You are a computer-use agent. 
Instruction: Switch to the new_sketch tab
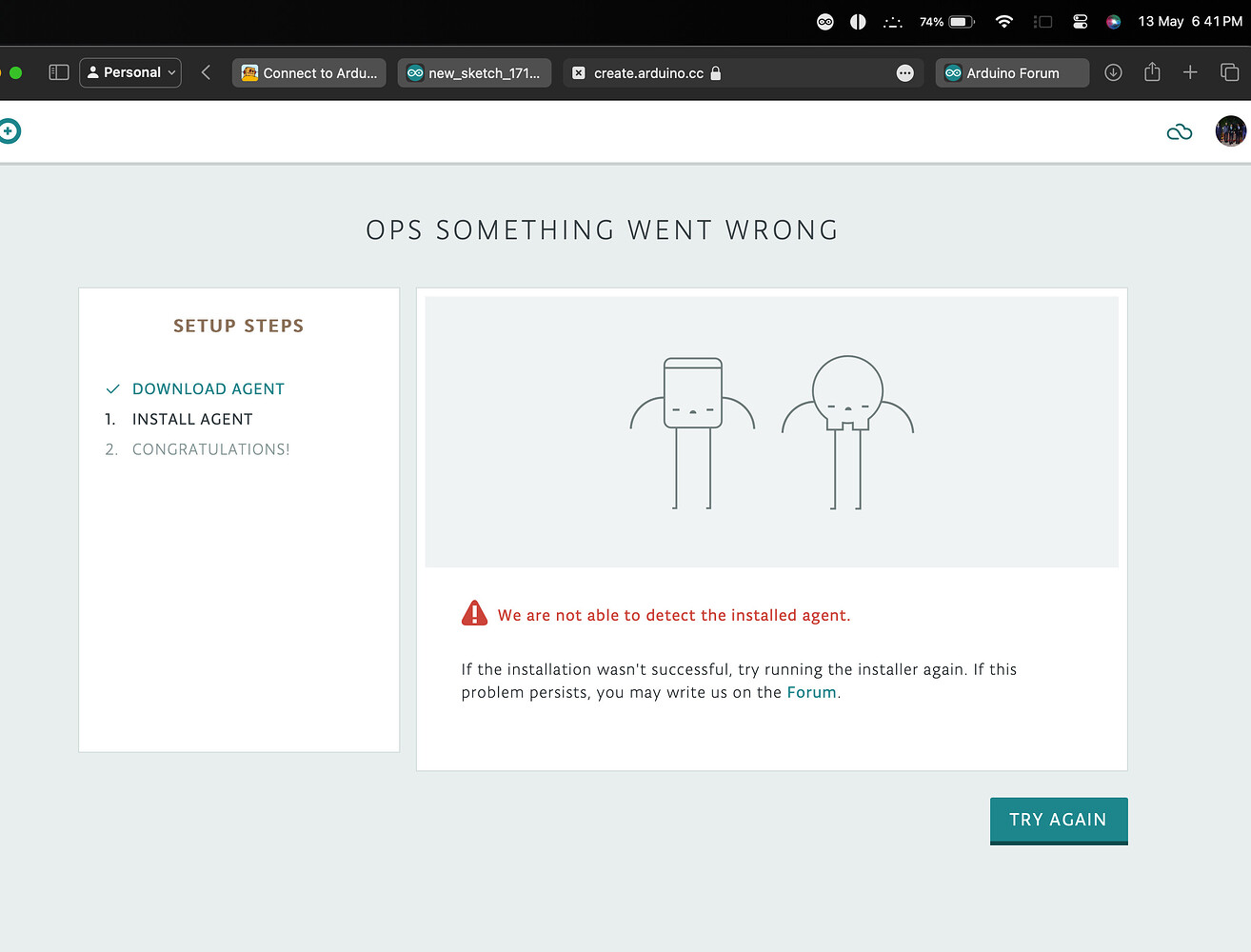pyautogui.click(x=474, y=72)
